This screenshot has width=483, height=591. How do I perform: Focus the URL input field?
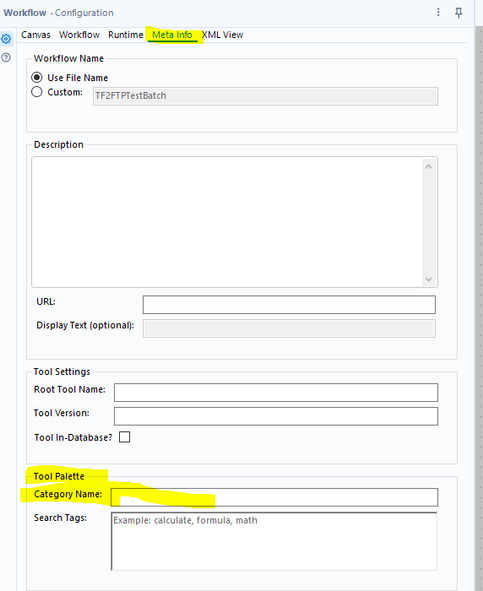point(289,305)
